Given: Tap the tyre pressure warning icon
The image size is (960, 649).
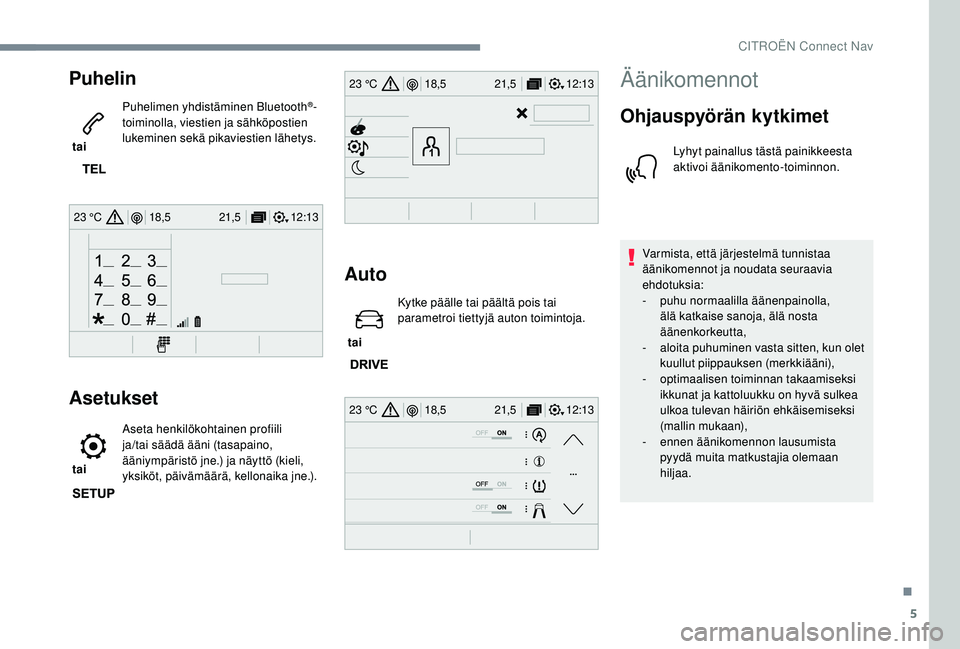Looking at the screenshot, I should click(x=539, y=486).
